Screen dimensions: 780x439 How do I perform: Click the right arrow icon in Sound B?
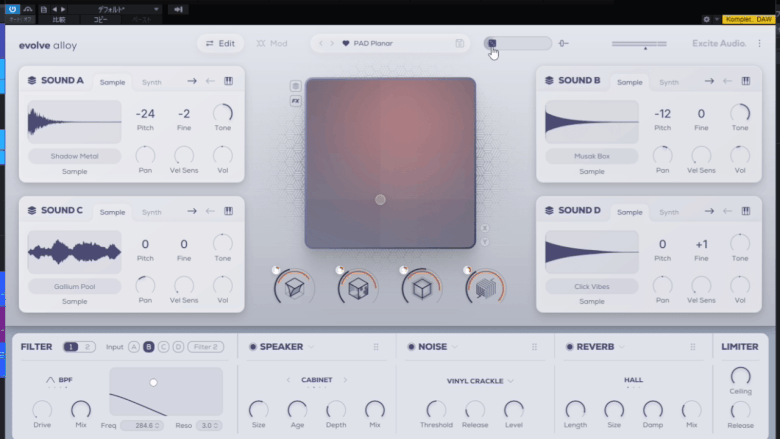coord(709,81)
